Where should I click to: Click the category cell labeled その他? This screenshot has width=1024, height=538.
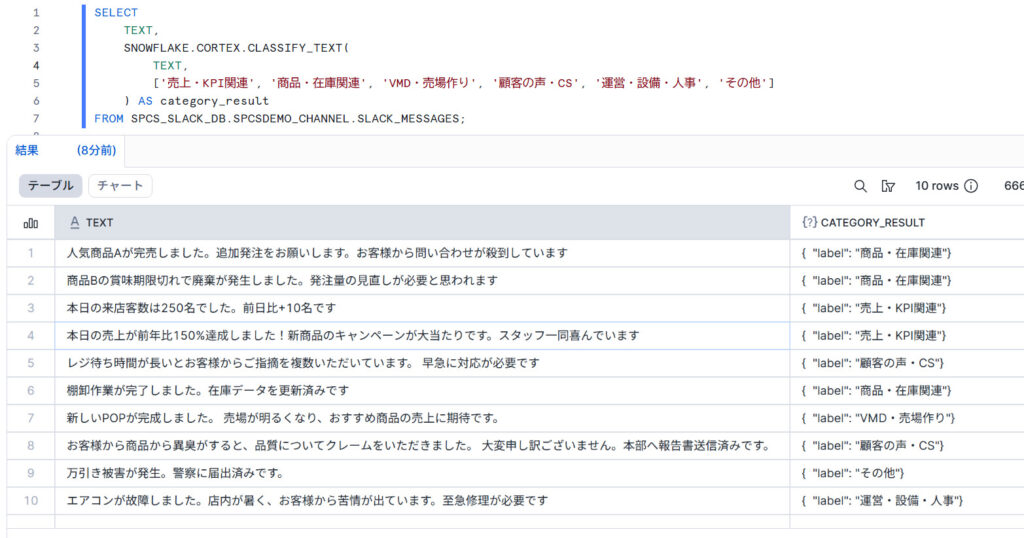(x=858, y=473)
